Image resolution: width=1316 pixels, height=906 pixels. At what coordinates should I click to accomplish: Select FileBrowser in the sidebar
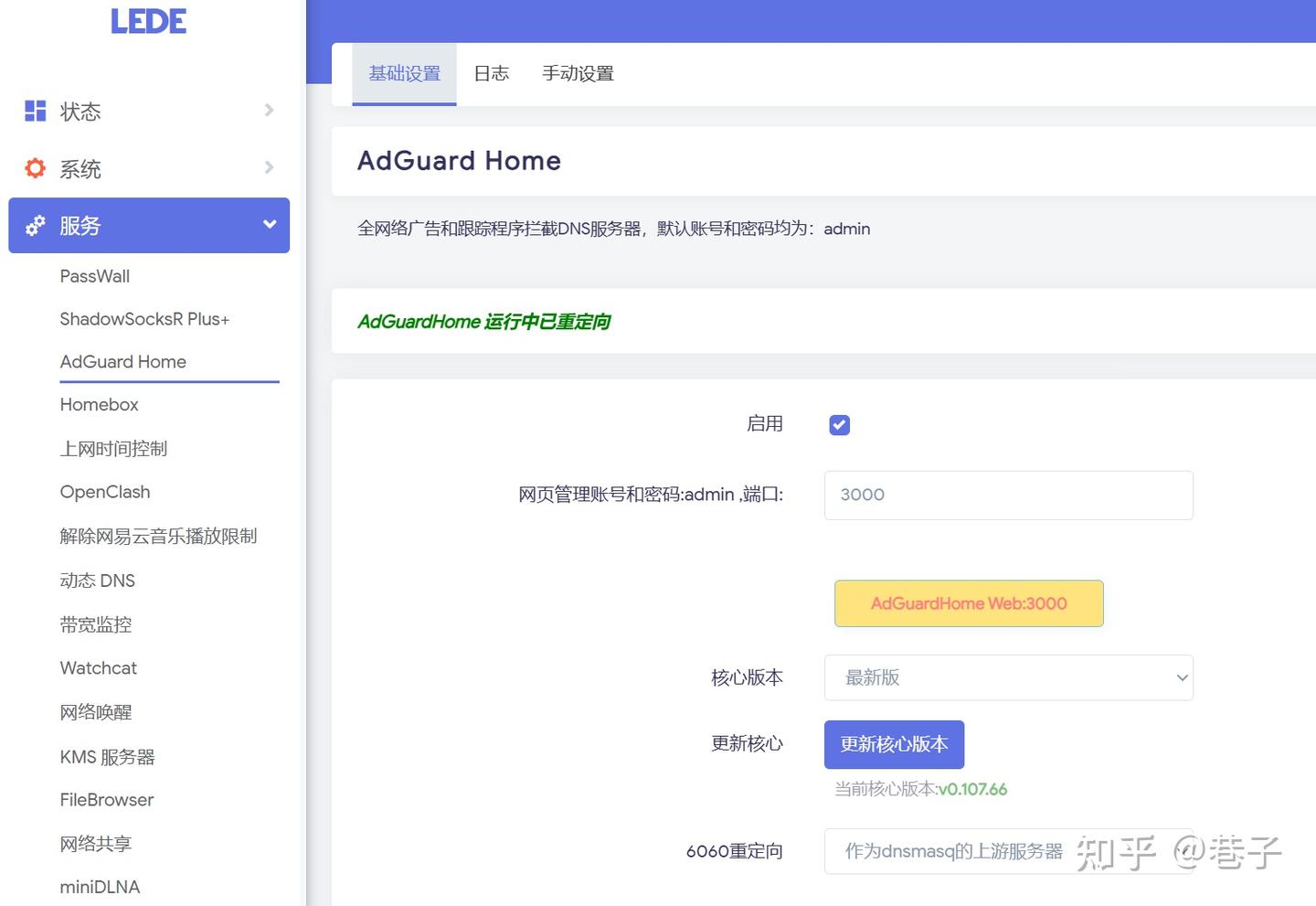coord(106,799)
